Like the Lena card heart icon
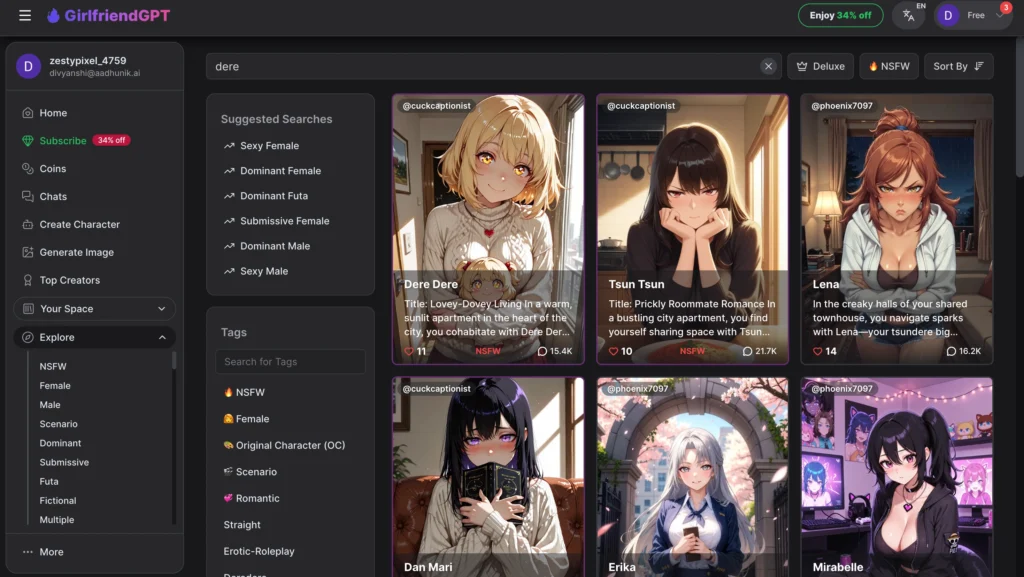Image resolution: width=1024 pixels, height=577 pixels. click(818, 351)
